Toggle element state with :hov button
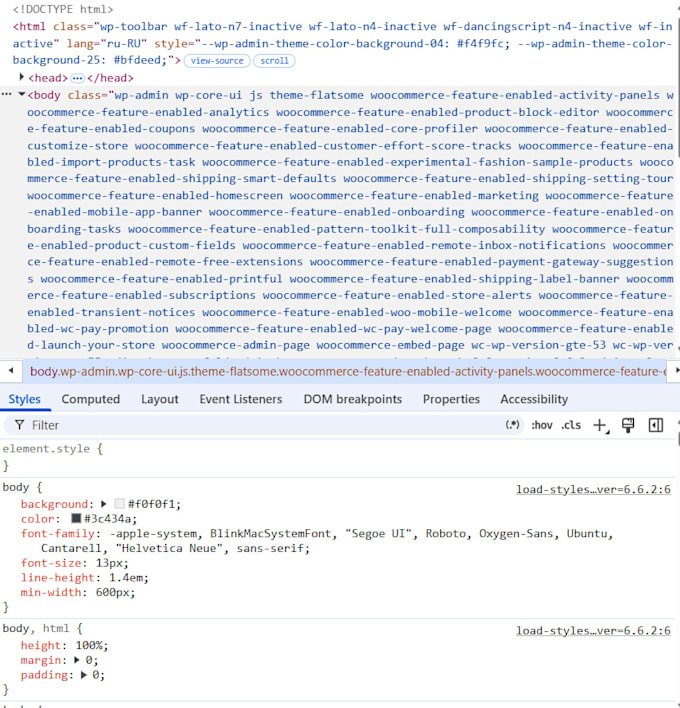Image resolution: width=680 pixels, height=708 pixels. coord(542,425)
